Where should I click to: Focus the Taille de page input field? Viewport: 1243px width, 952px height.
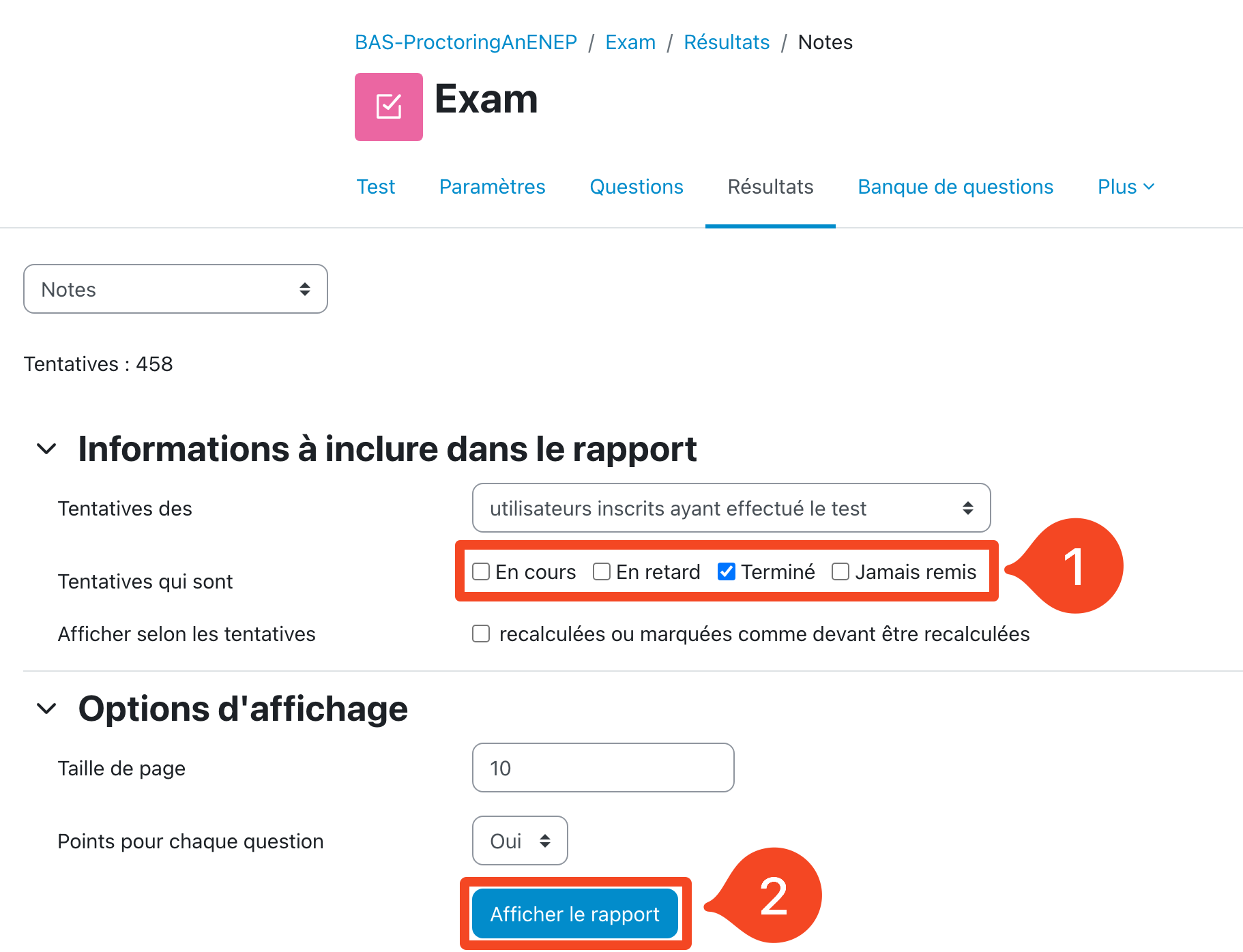[x=603, y=768]
